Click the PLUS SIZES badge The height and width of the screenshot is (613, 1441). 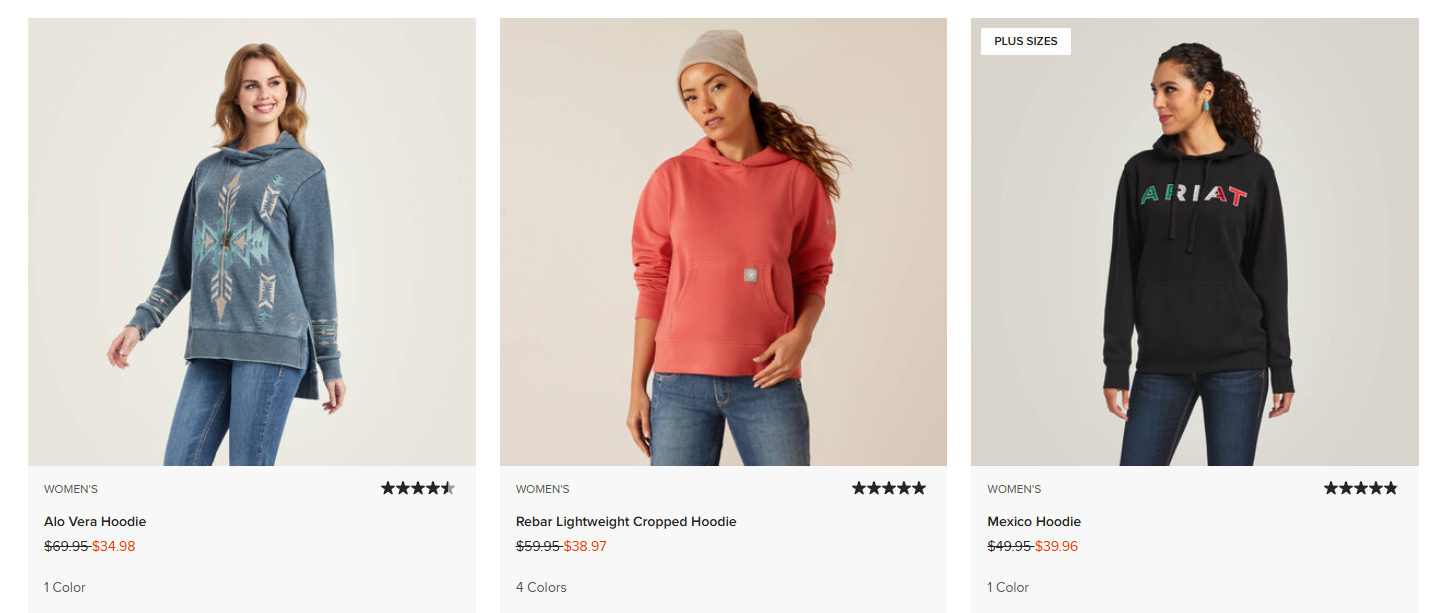click(1025, 41)
